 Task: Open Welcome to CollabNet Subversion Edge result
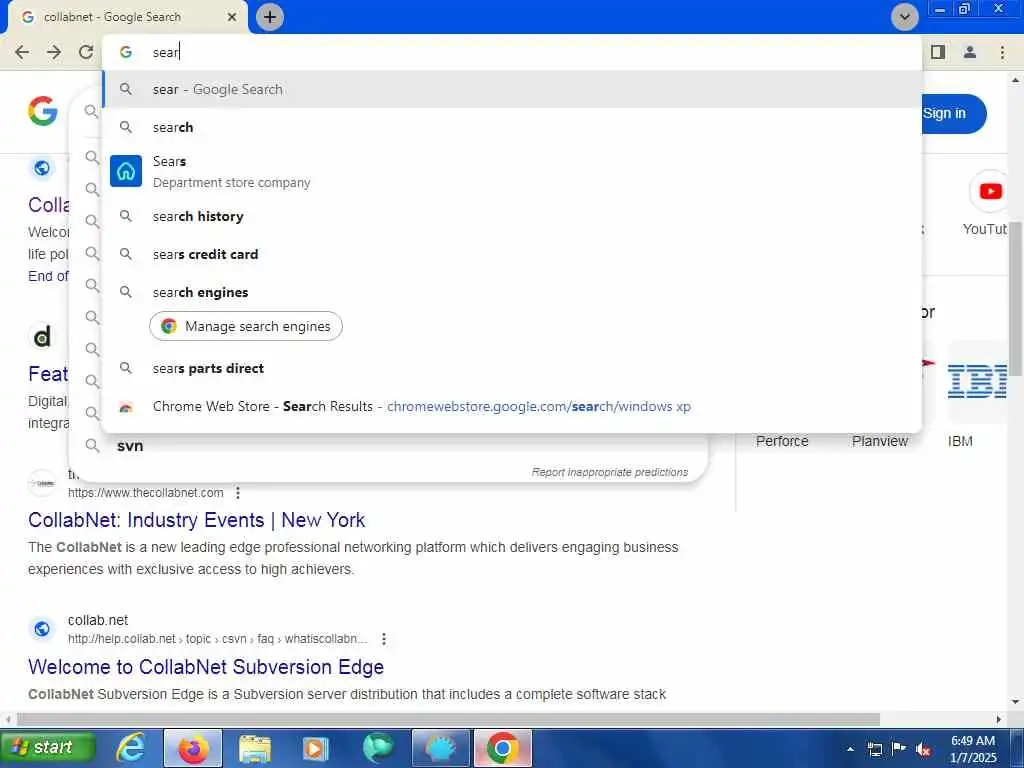[206, 667]
